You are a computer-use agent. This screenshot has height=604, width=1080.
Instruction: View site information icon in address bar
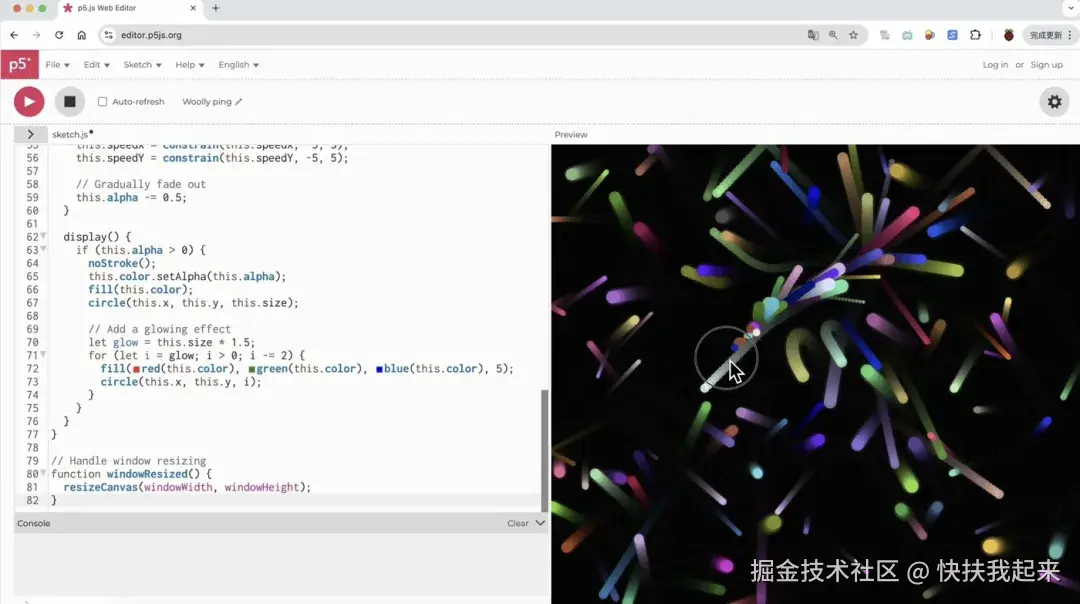[x=108, y=35]
